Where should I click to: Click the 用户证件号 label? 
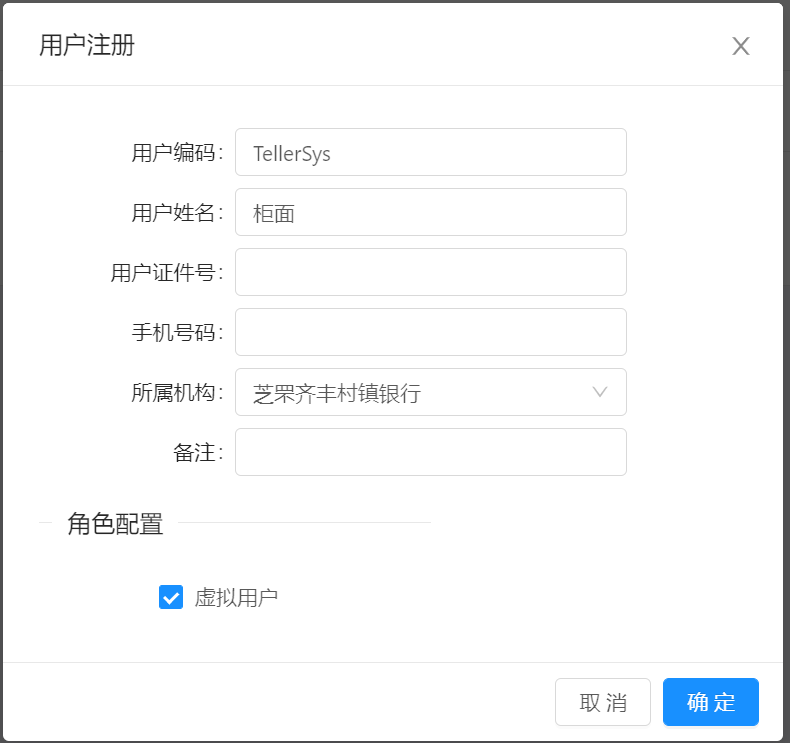(x=167, y=273)
